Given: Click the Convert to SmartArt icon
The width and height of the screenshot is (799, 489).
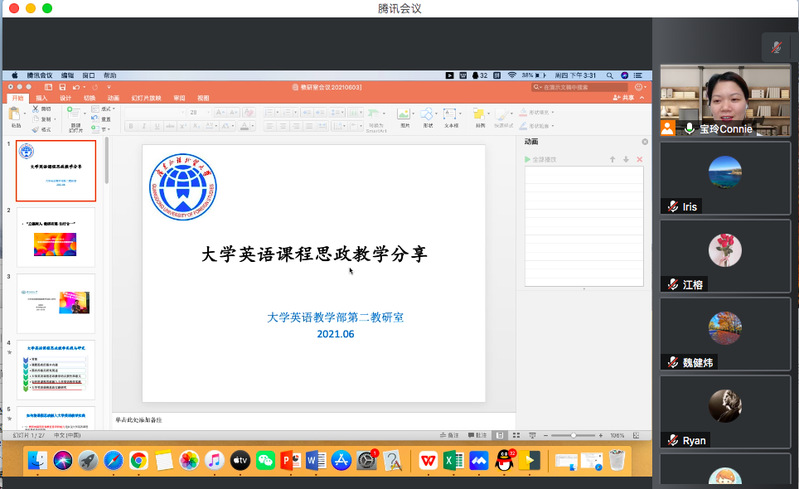Looking at the screenshot, I should coord(374,114).
